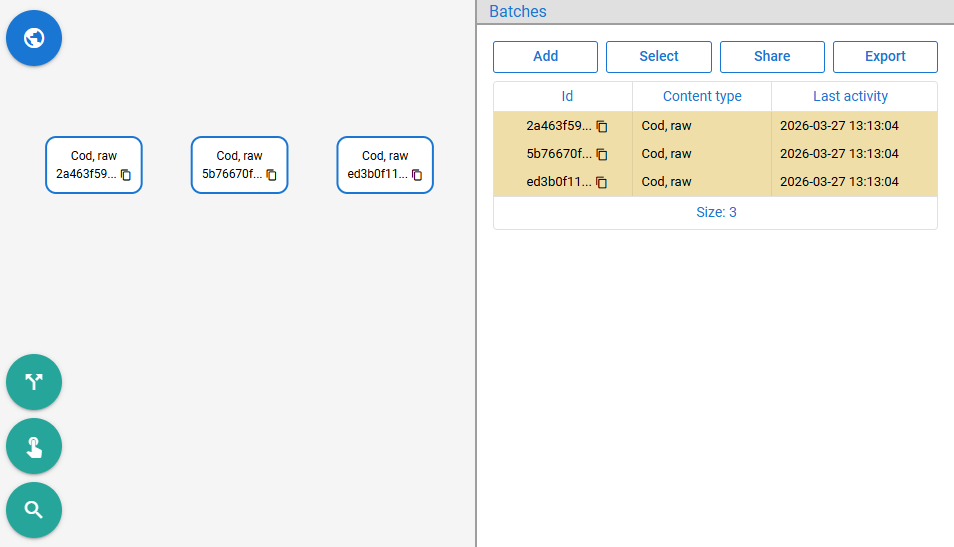Click the blue globe button
This screenshot has height=547, width=954.
34,38
